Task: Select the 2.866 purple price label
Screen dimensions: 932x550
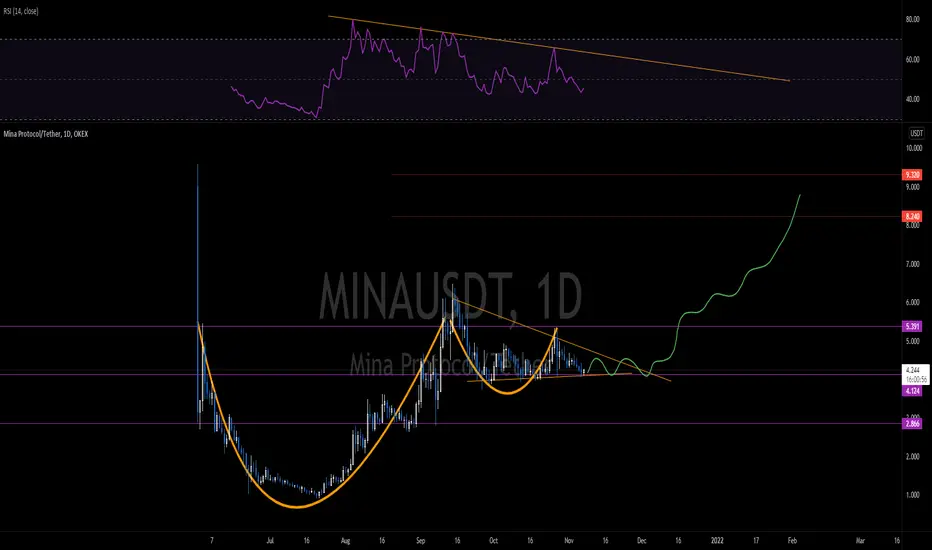Action: point(912,423)
